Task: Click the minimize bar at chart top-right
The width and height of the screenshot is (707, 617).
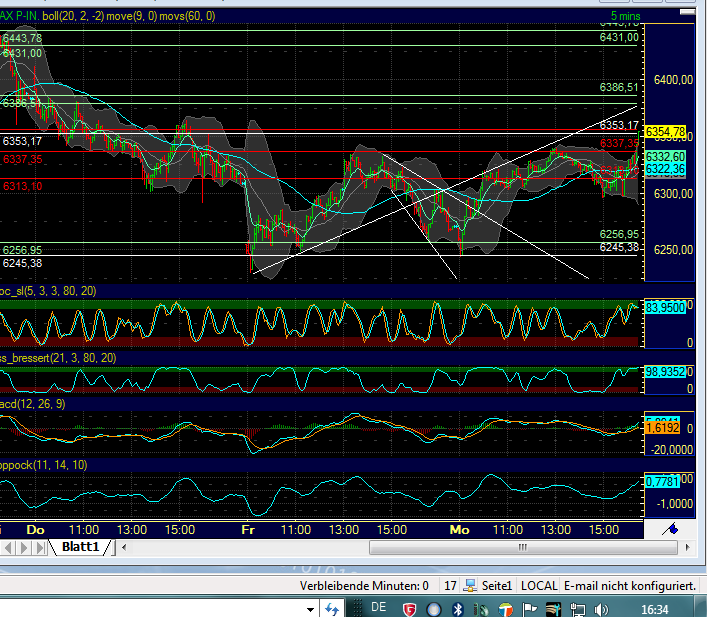Action: [687, 12]
